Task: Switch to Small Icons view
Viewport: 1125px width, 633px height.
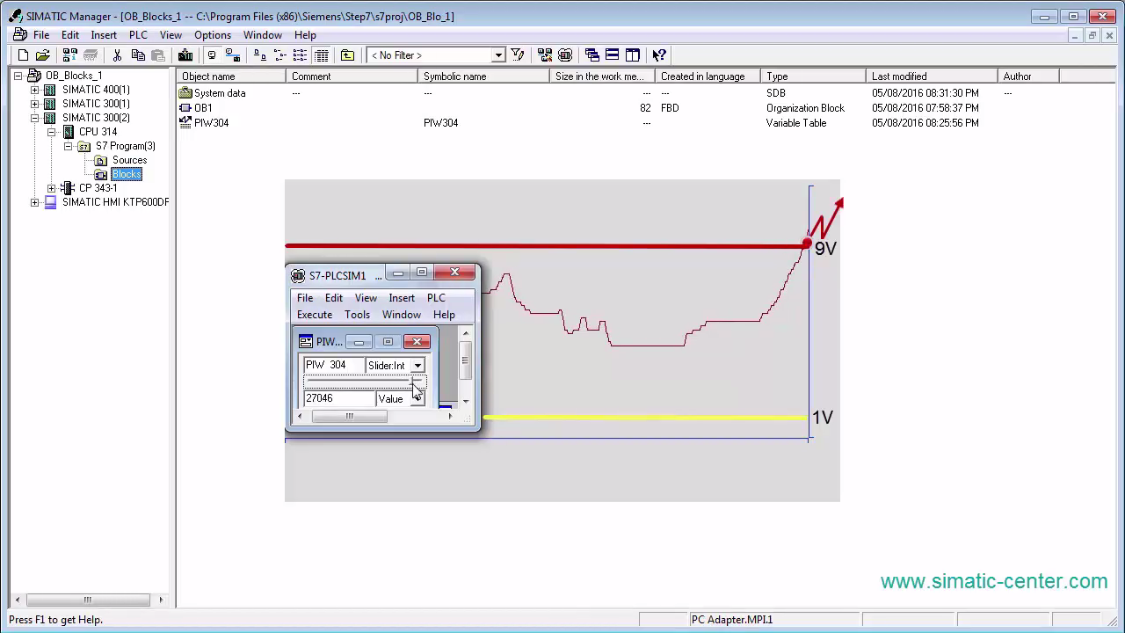Action: point(280,55)
